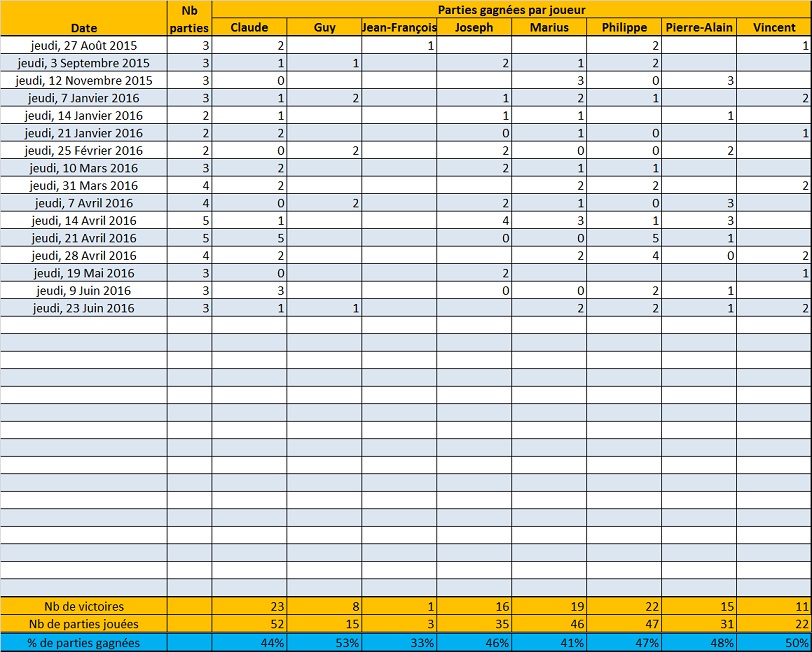Click Joseph's 4 wins on 14 Avril 2016

474,221
